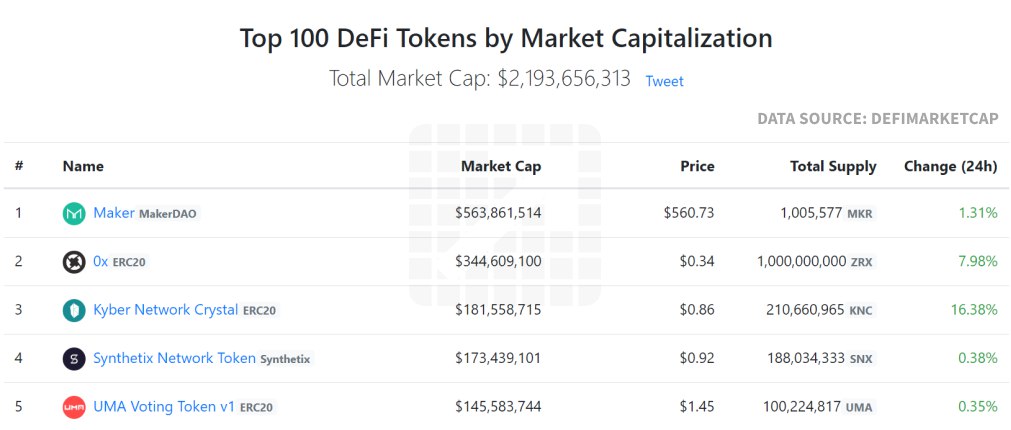The width and height of the screenshot is (1011, 430).
Task: Sort by Total Supply column header
Action: (833, 166)
